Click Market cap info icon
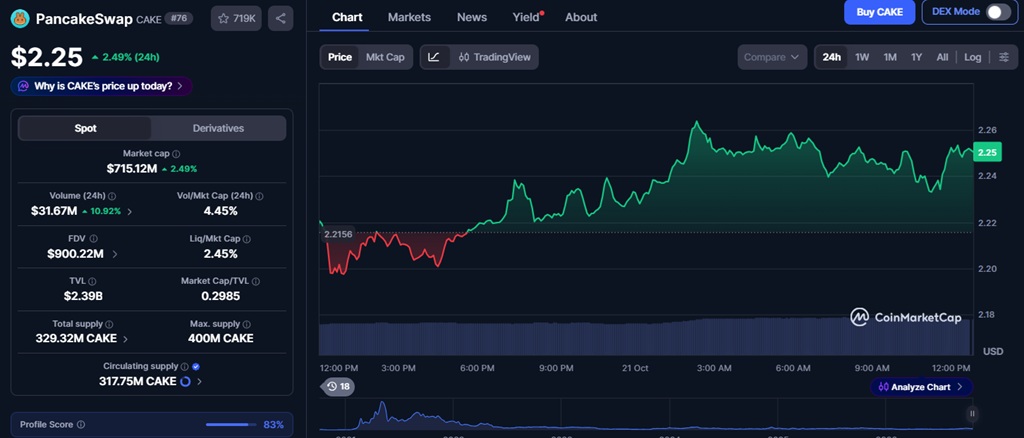The width and height of the screenshot is (1024, 438). pyautogui.click(x=176, y=154)
